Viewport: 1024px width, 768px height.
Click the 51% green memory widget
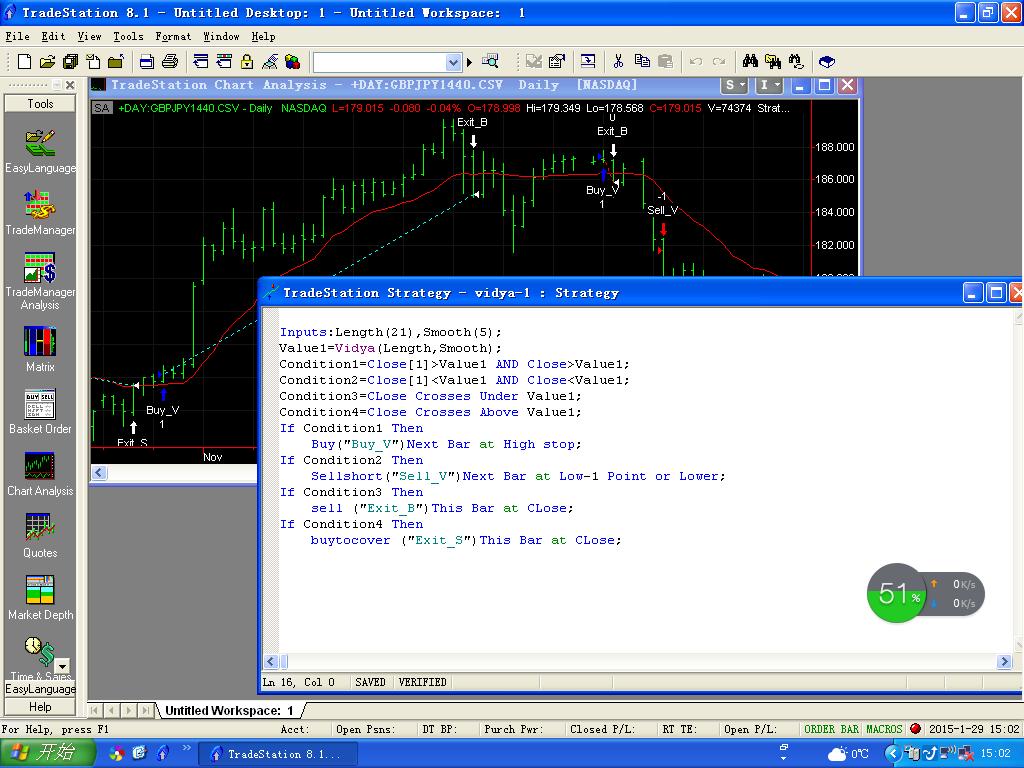click(898, 593)
